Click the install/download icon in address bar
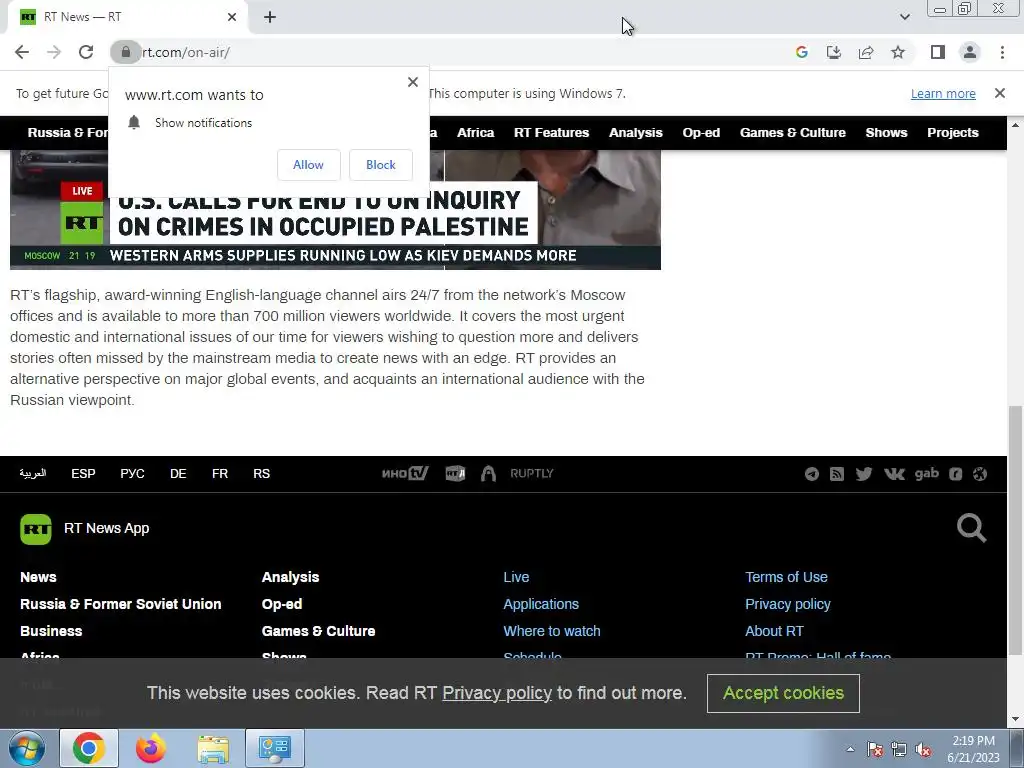1024x768 pixels. [834, 52]
